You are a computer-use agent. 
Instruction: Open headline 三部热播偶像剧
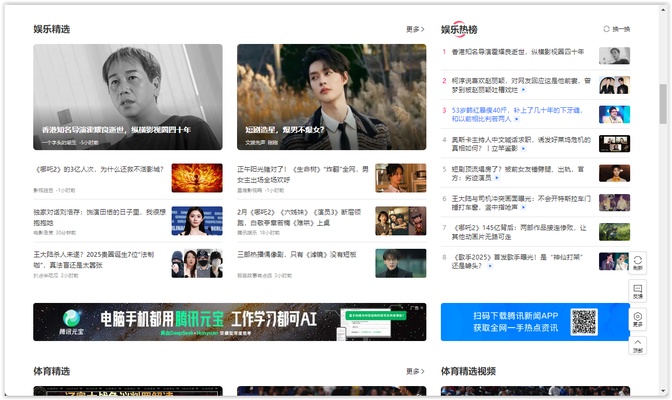click(x=297, y=255)
